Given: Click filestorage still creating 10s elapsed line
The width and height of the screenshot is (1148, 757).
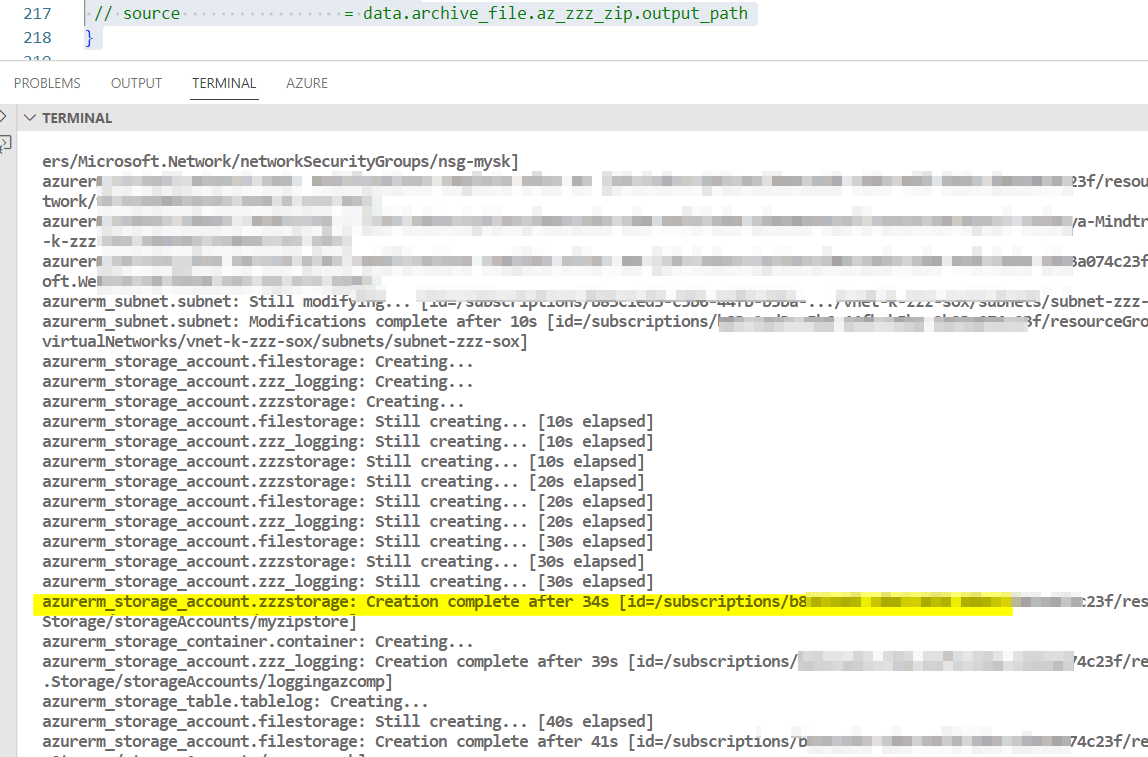Looking at the screenshot, I should (x=348, y=422).
